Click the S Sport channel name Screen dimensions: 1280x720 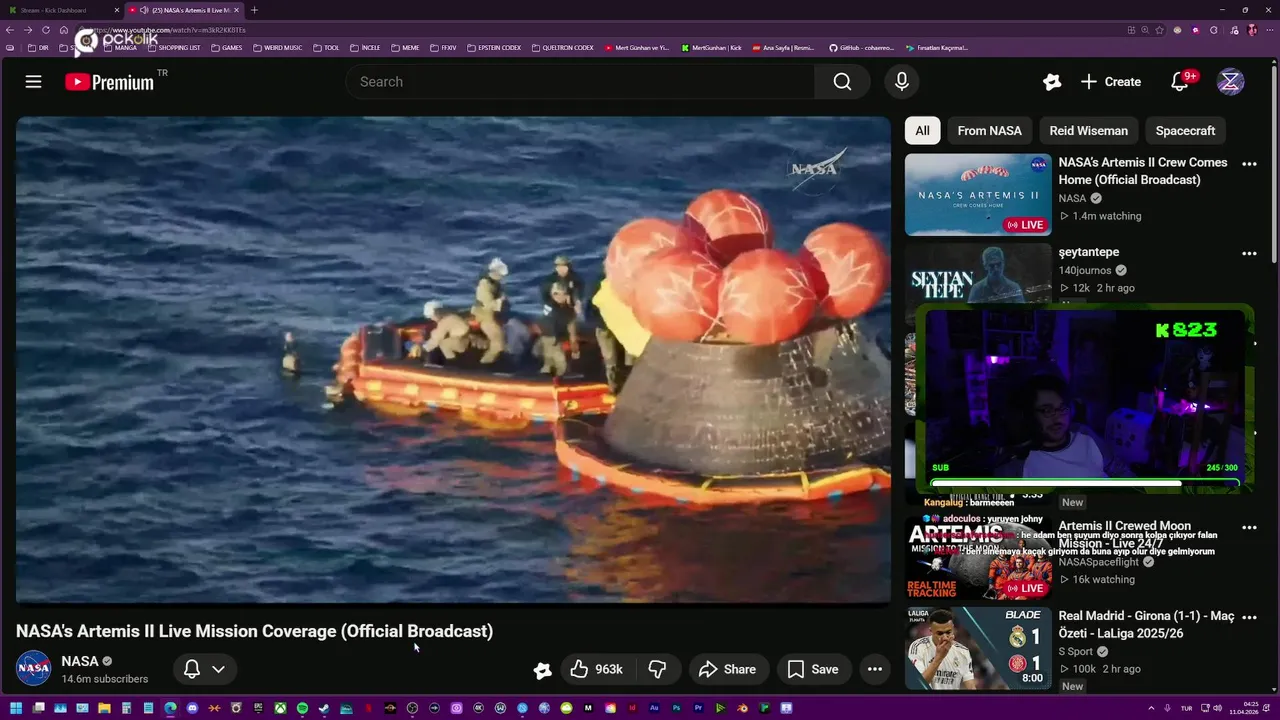pyautogui.click(x=1076, y=652)
